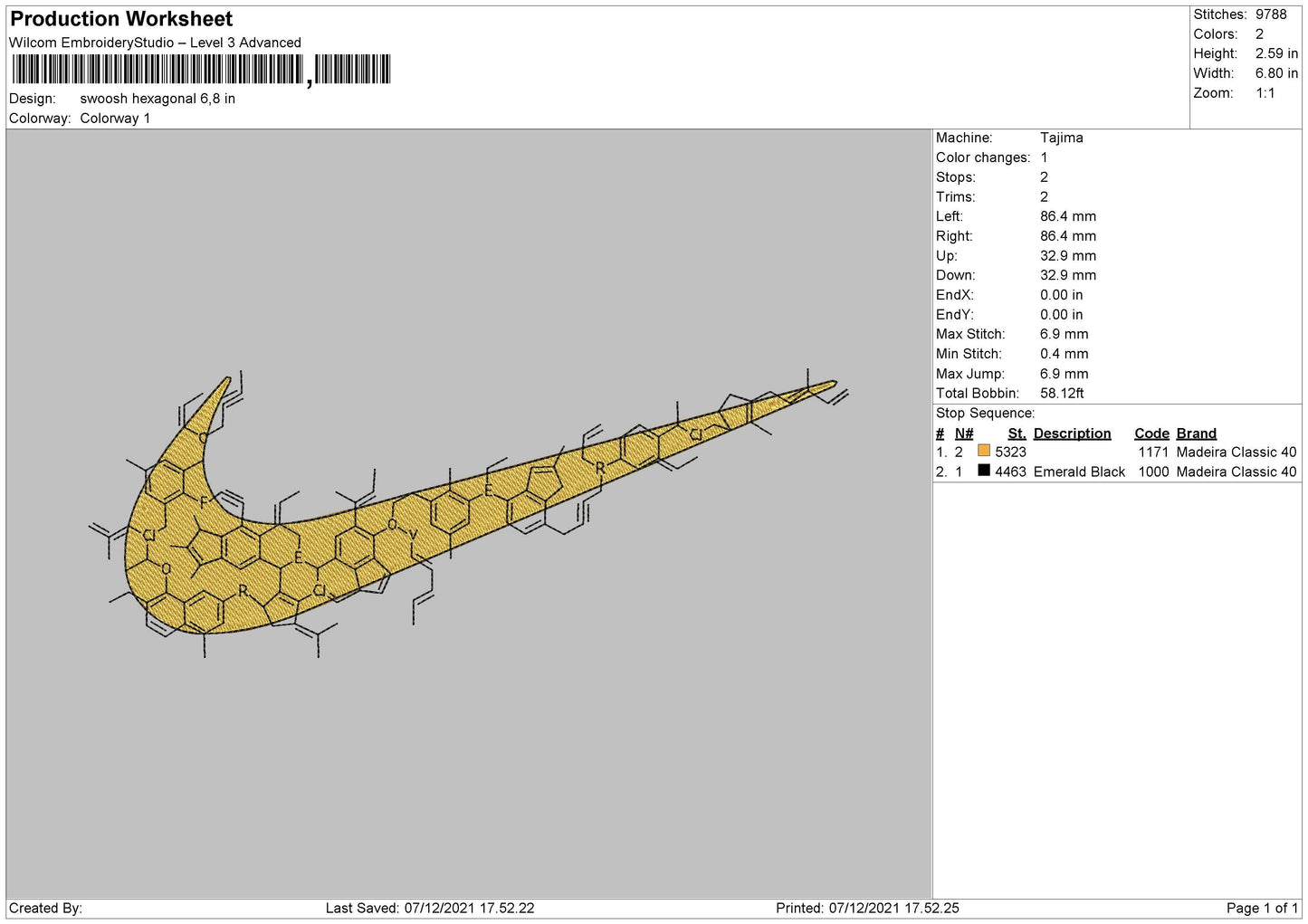Click the Zoom 1:1 value
The width and height of the screenshot is (1308, 924).
tap(1265, 93)
